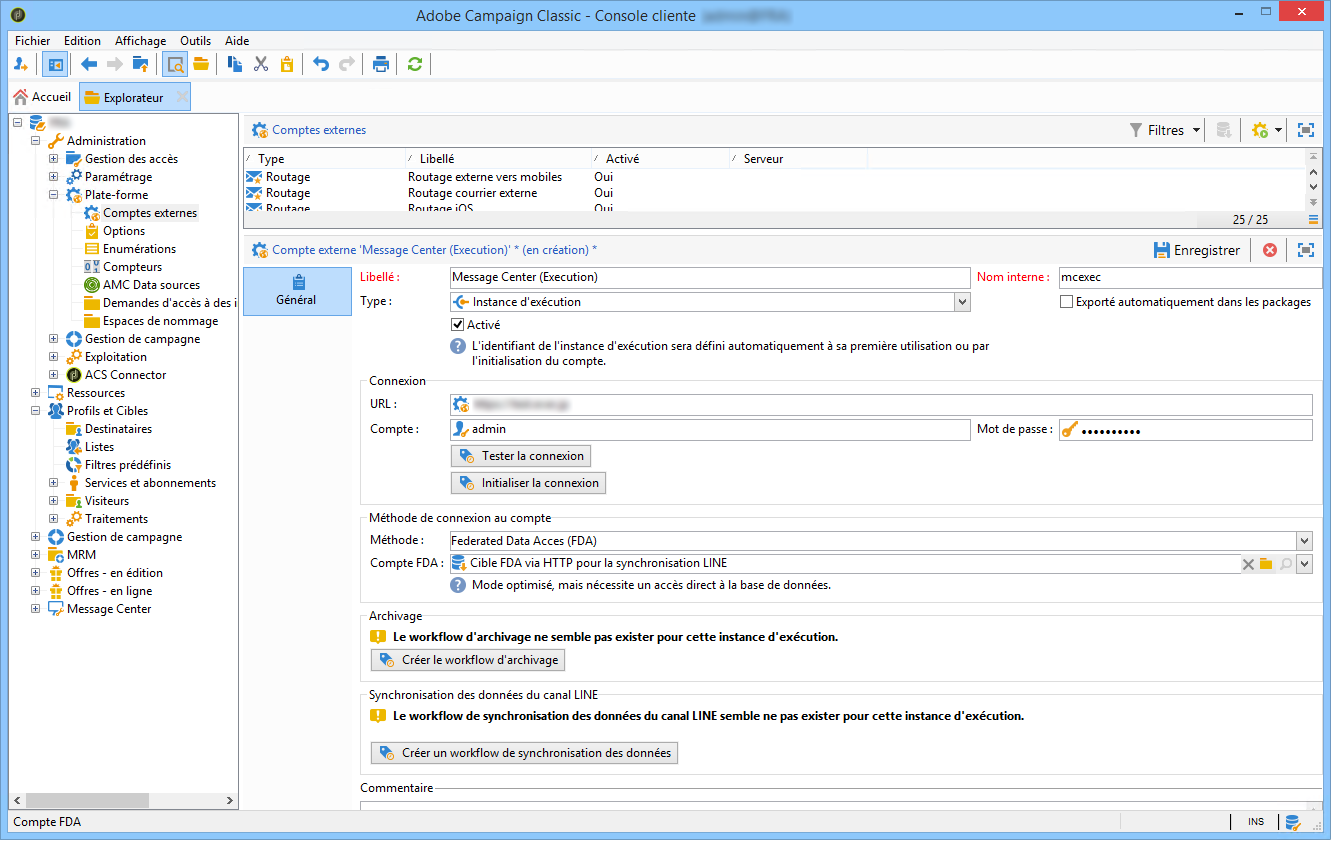Select Options in the tree
The image size is (1338, 847).
click(x=124, y=231)
